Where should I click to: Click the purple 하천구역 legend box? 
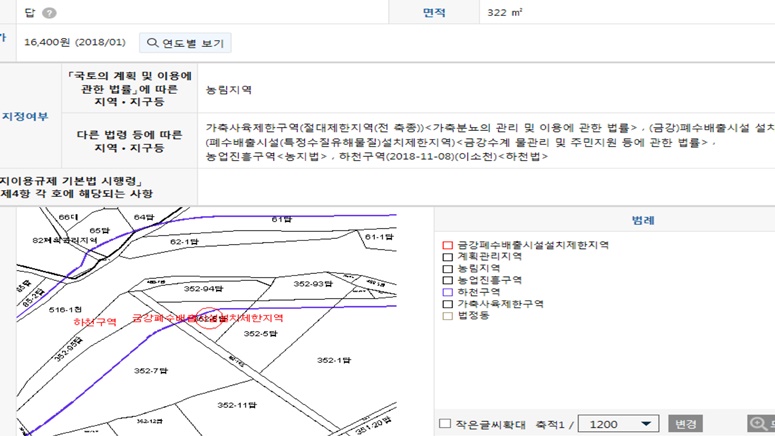[448, 291]
